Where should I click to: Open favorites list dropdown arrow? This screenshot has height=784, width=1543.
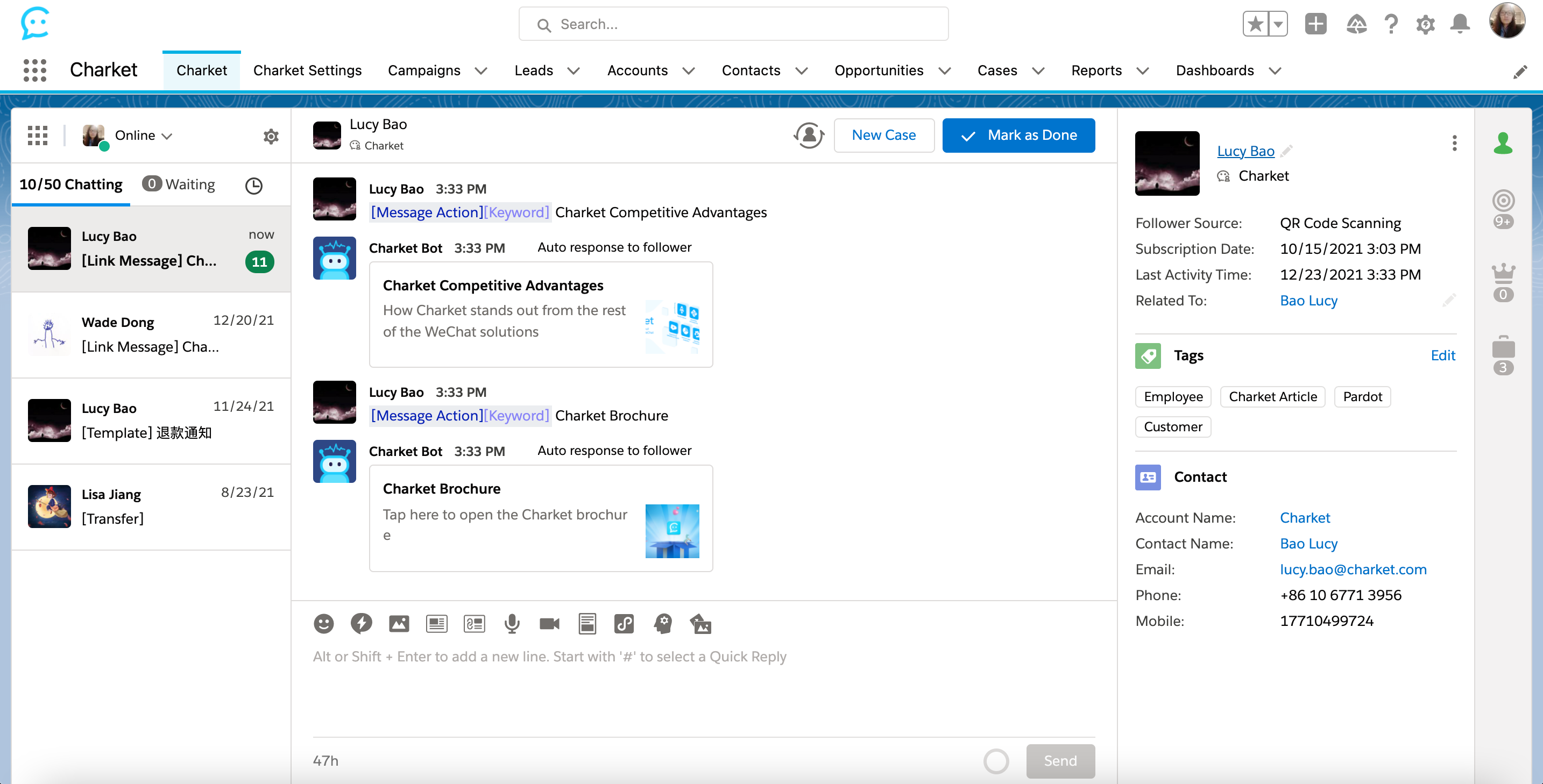click(1278, 25)
